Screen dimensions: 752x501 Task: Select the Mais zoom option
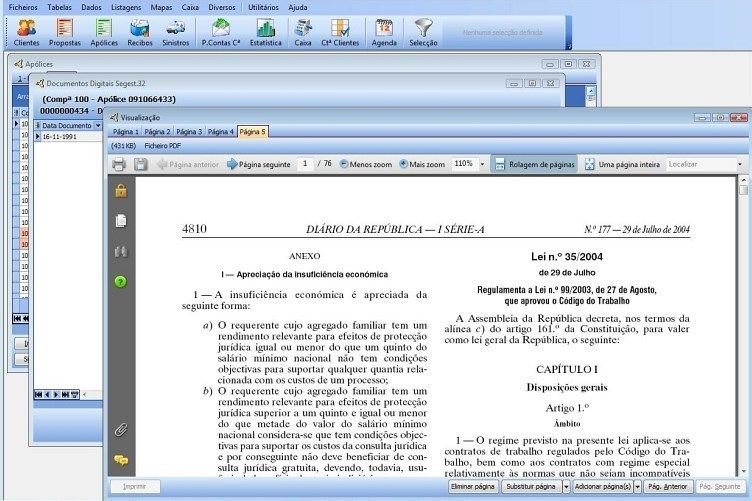tap(424, 164)
